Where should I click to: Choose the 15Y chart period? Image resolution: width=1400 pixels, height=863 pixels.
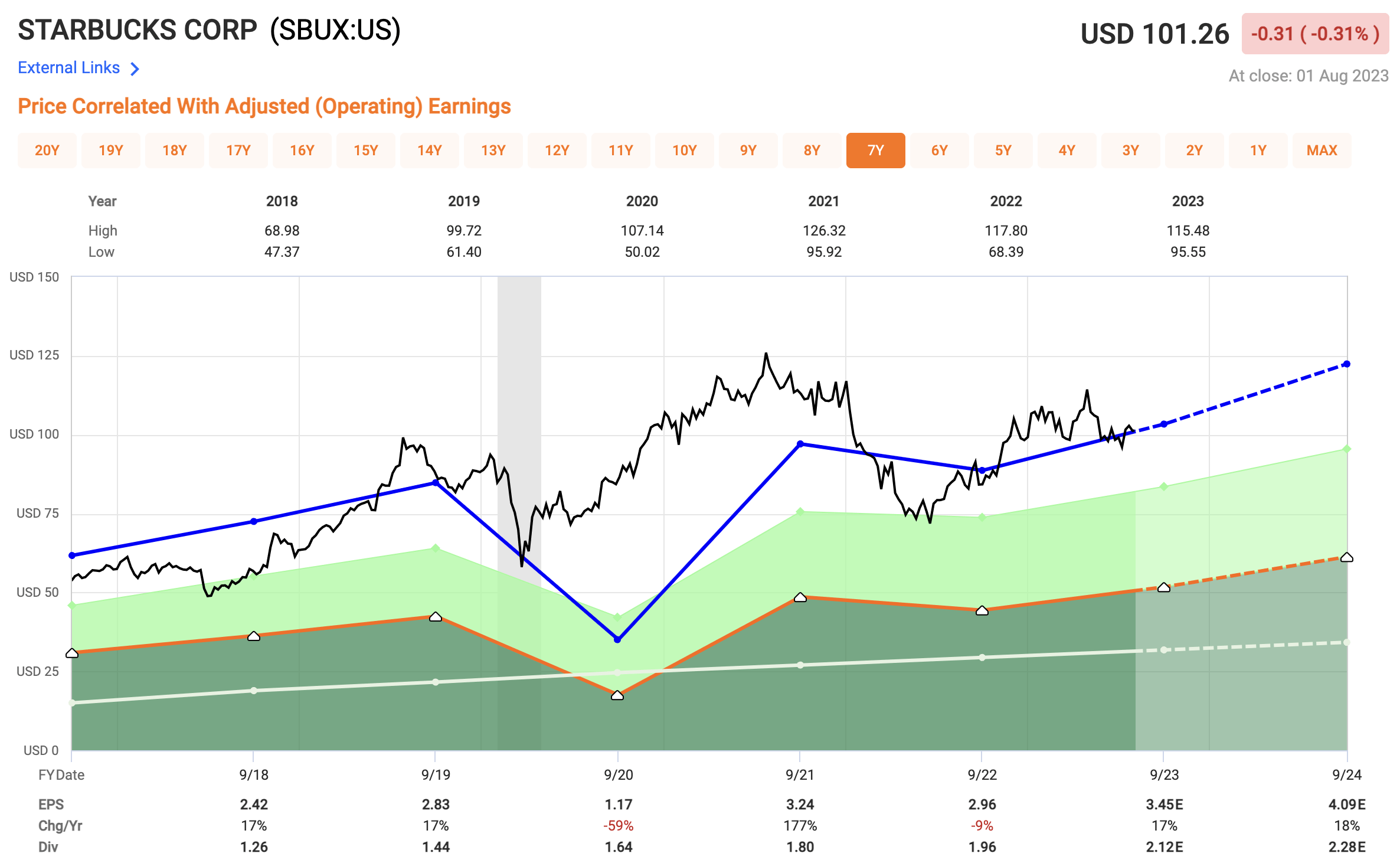366,151
